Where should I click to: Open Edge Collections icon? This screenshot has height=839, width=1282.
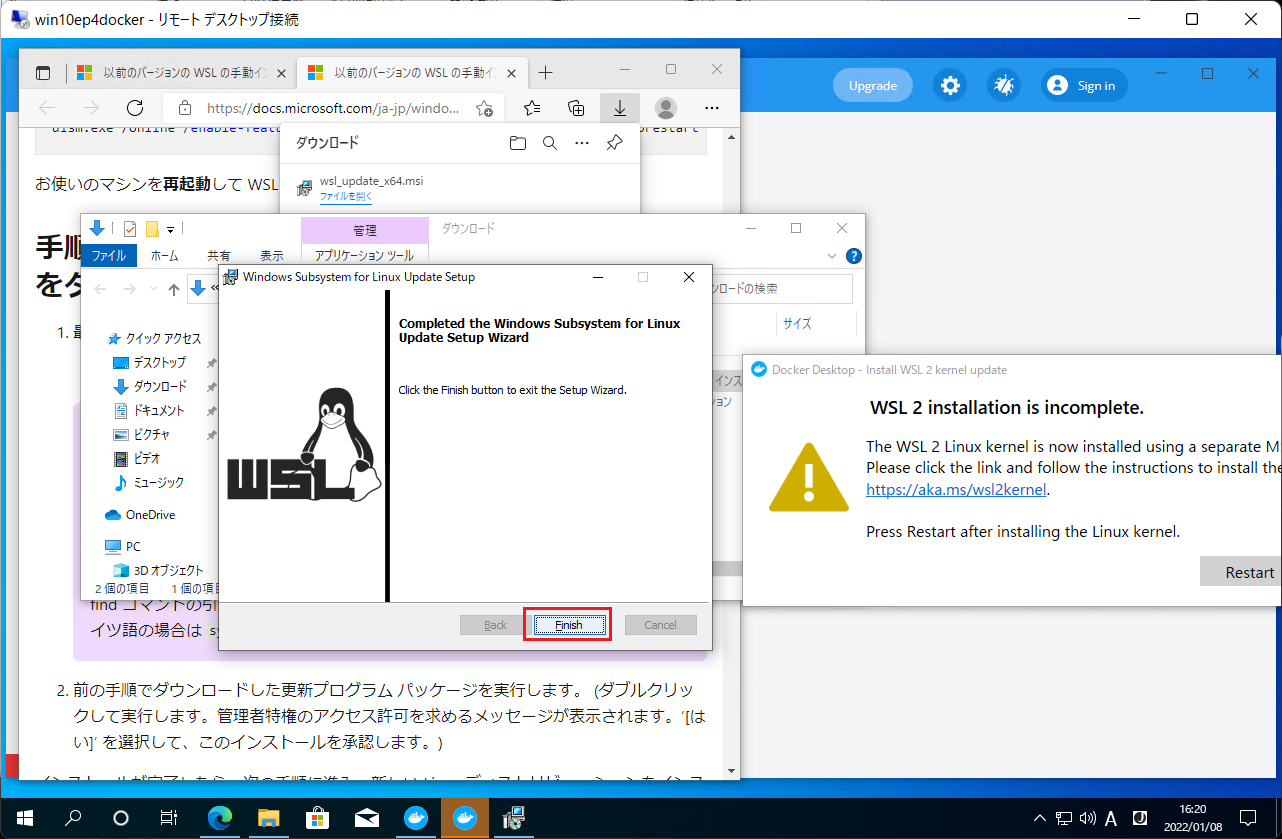coord(575,107)
